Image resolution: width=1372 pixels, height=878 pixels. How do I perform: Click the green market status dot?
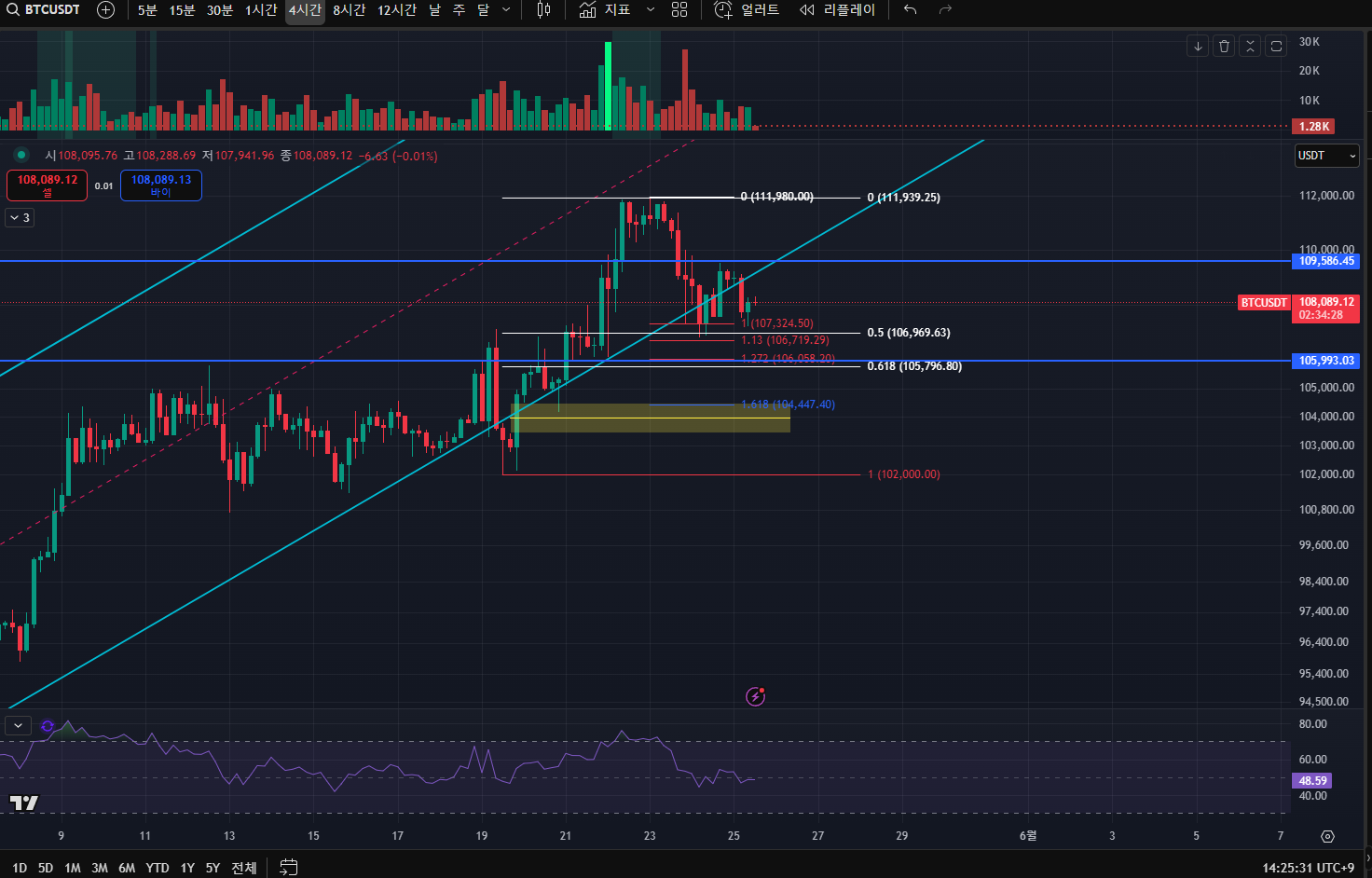pyautogui.click(x=21, y=156)
